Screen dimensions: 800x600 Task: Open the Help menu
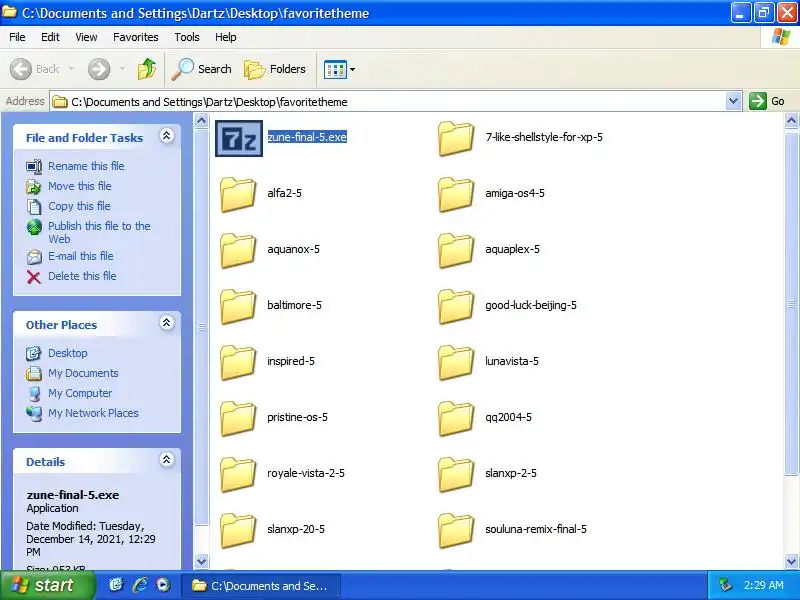coord(226,37)
